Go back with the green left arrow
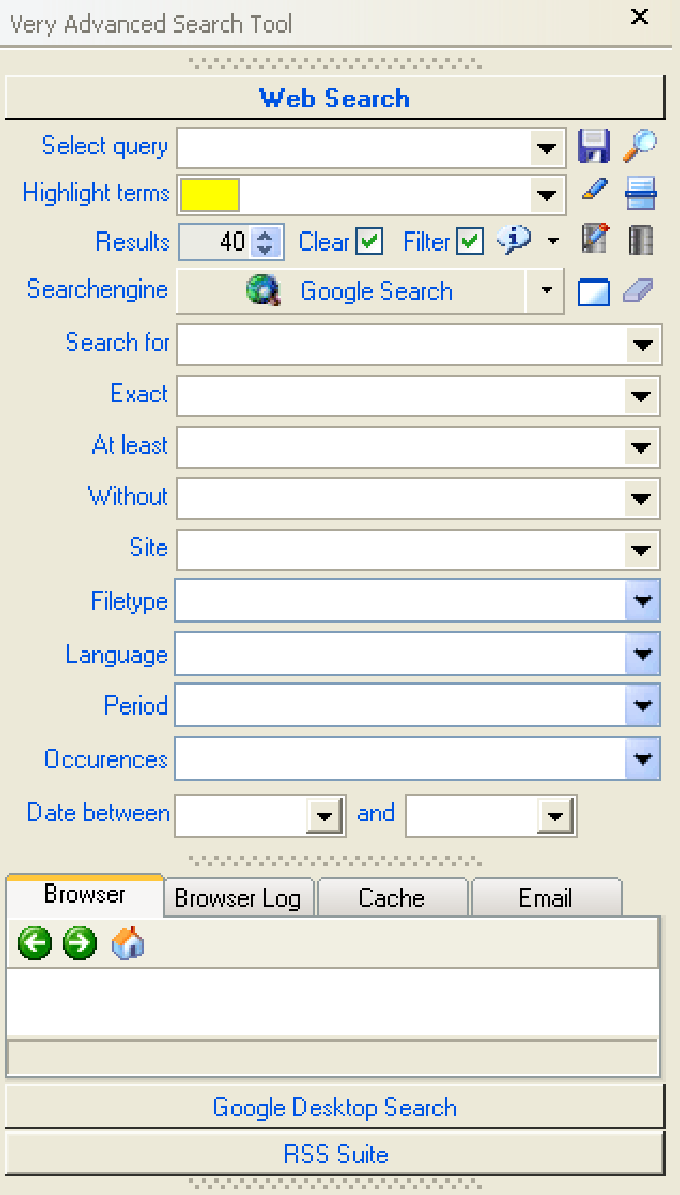This screenshot has width=680, height=1195. pyautogui.click(x=34, y=943)
